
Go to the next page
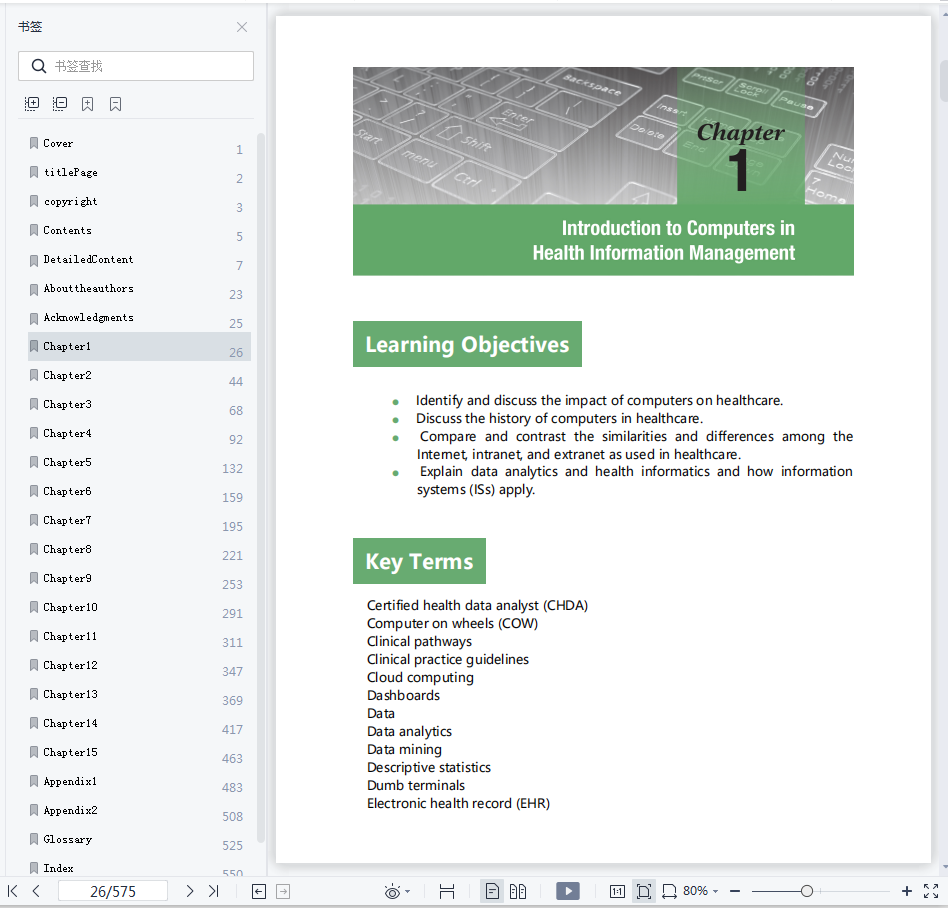190,891
